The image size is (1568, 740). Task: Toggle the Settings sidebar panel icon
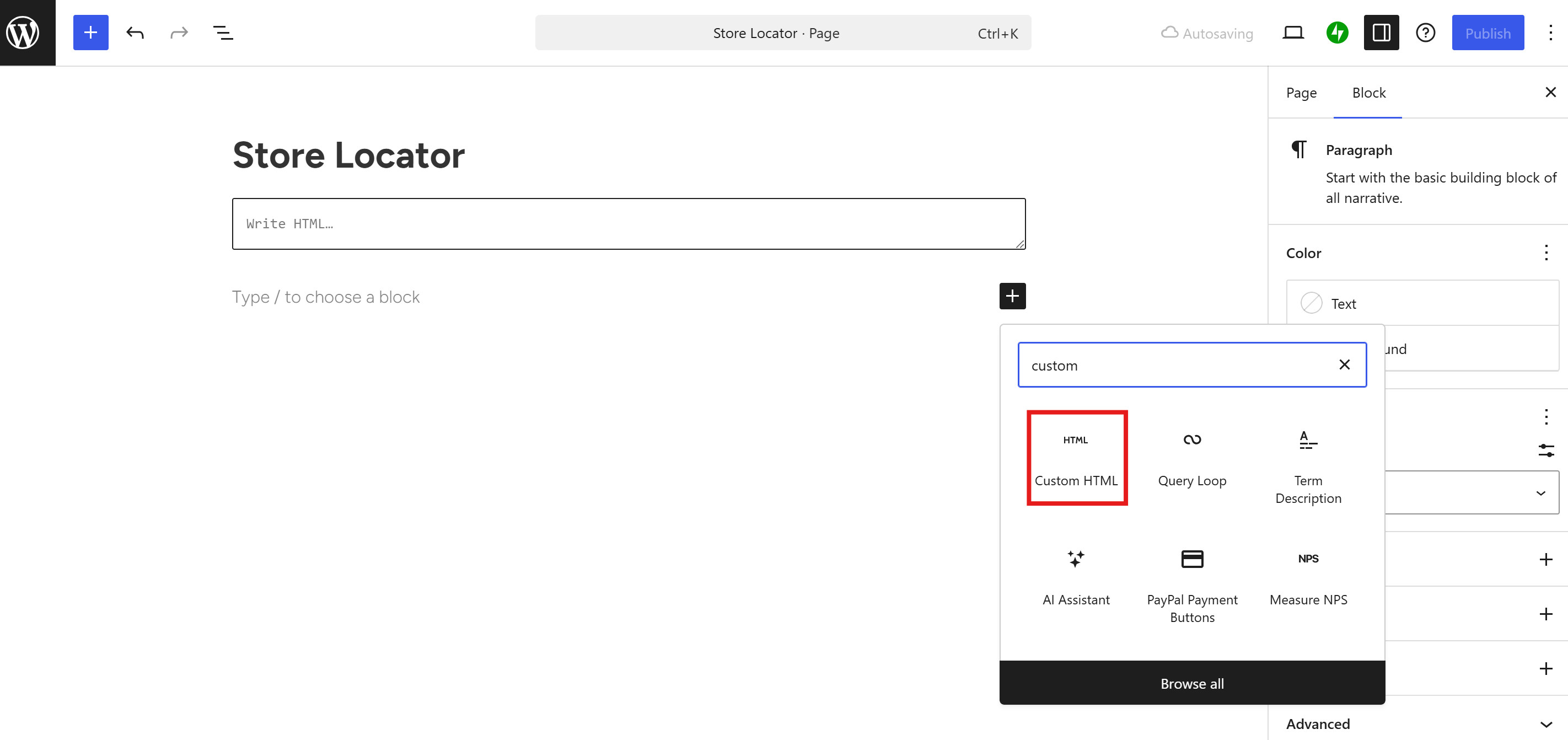pyautogui.click(x=1381, y=32)
